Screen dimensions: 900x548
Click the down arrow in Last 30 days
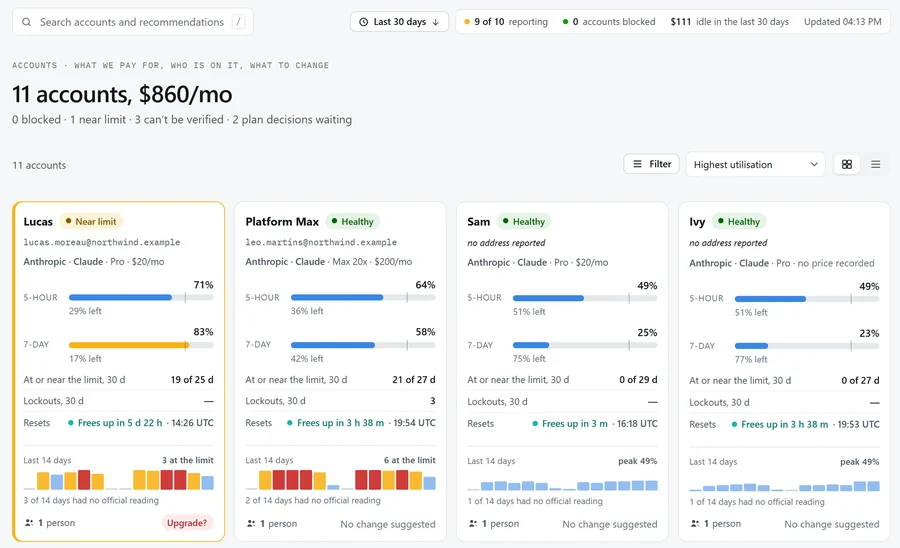click(x=436, y=22)
